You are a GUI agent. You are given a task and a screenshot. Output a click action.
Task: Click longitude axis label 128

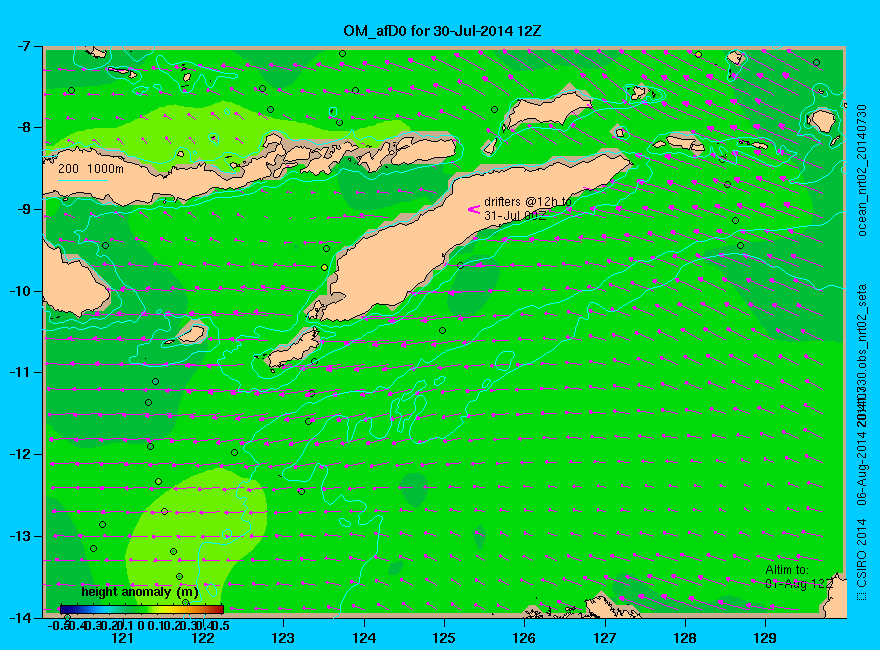tap(685, 638)
